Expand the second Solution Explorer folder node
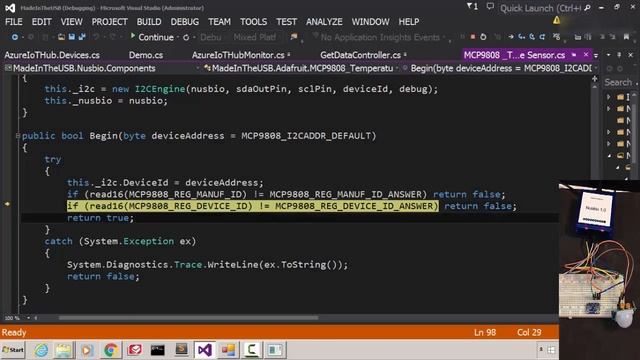 tap(609, 109)
